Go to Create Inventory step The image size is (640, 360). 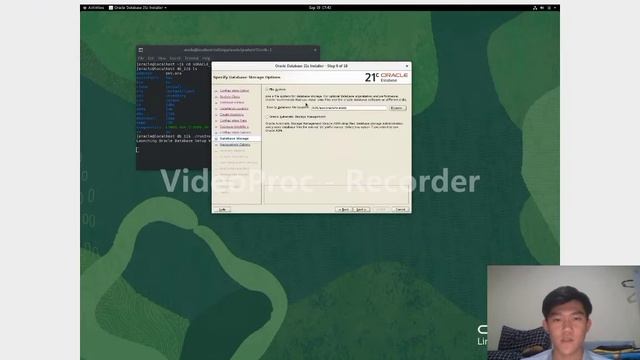tap(231, 115)
